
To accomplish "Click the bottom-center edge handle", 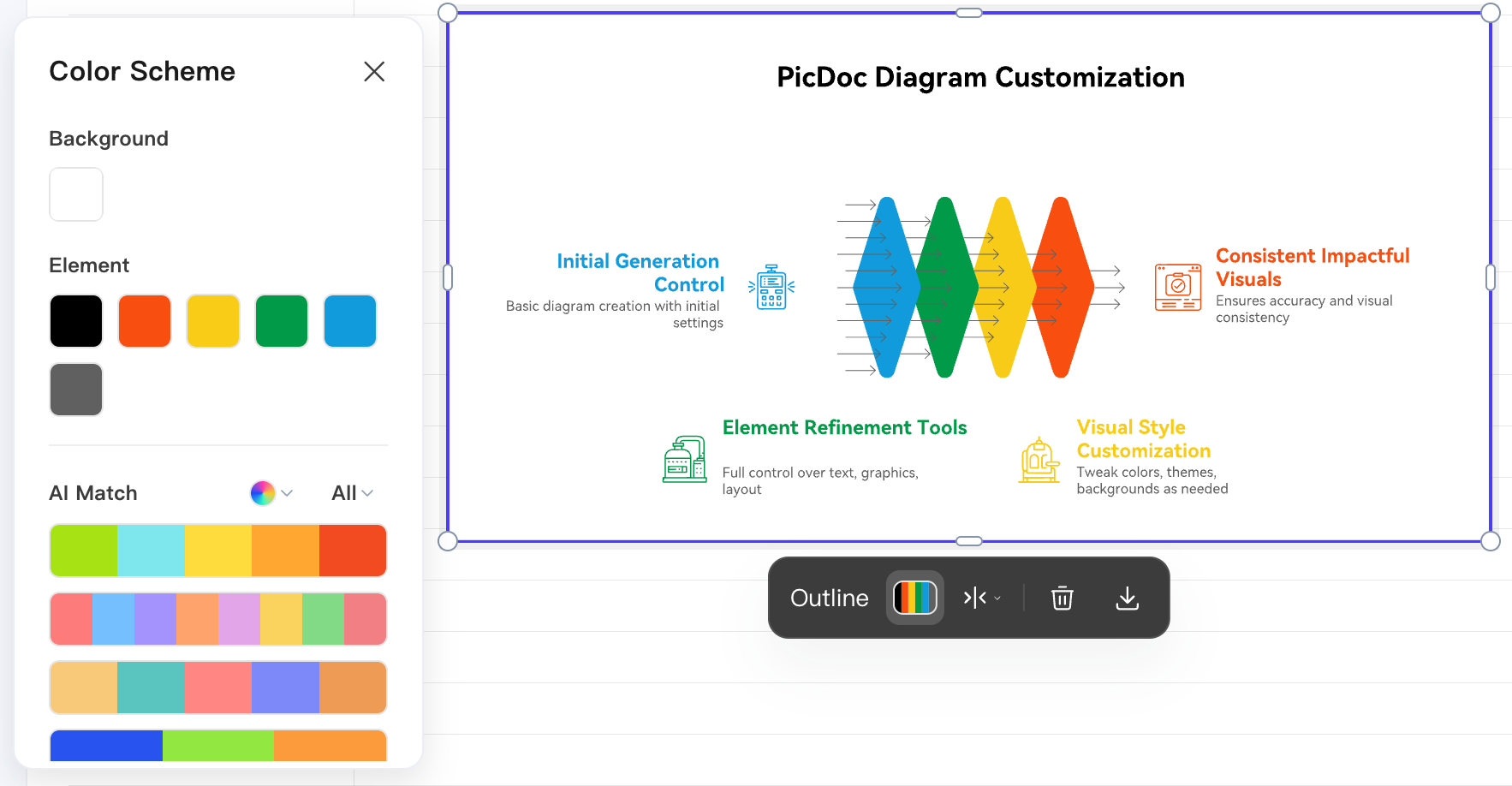I will coord(969,541).
